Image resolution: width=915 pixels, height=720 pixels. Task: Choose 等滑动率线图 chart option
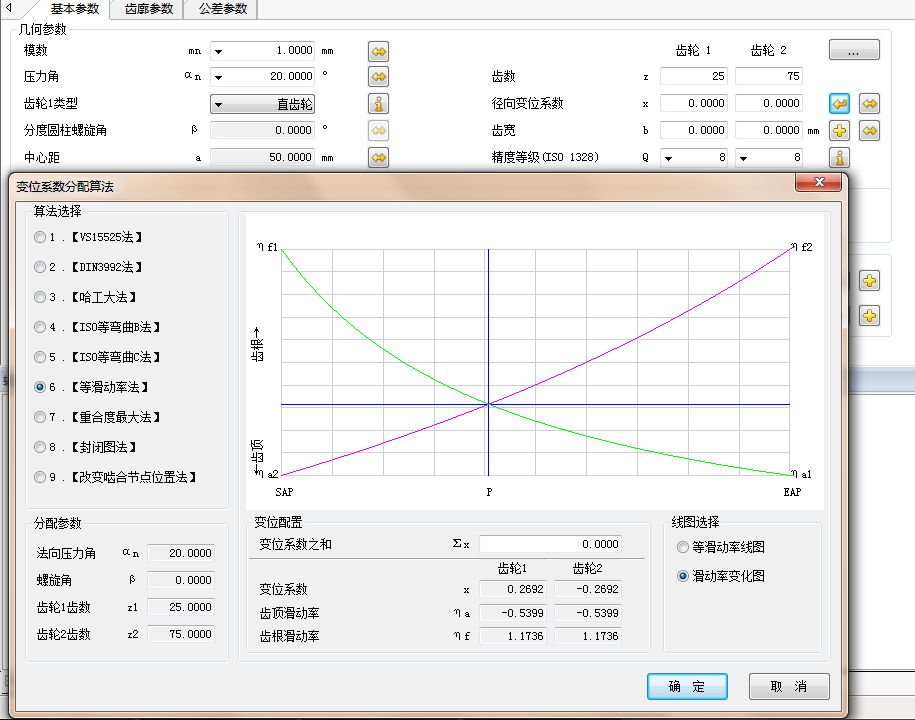click(x=683, y=547)
